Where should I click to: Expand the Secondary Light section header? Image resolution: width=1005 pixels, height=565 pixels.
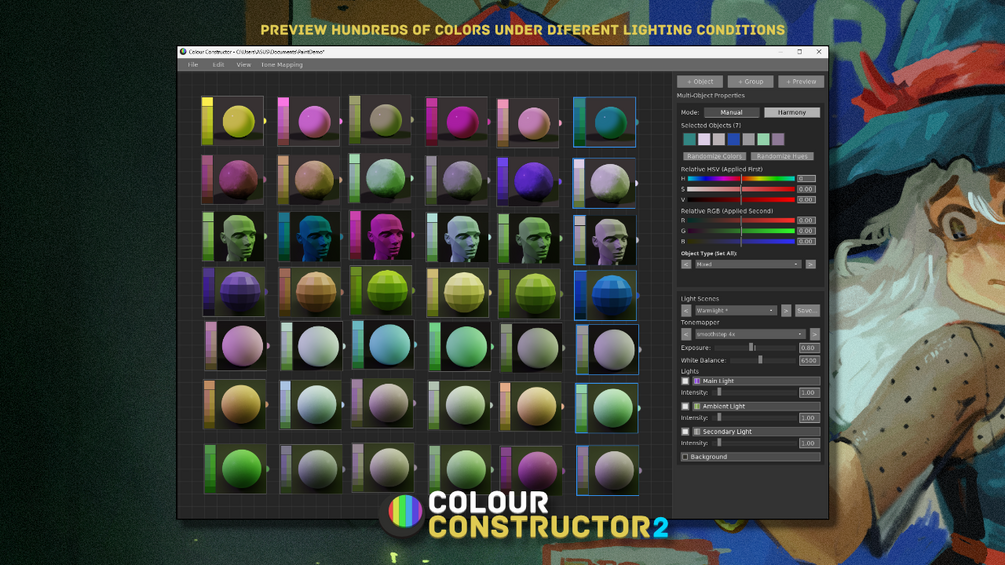pos(756,432)
